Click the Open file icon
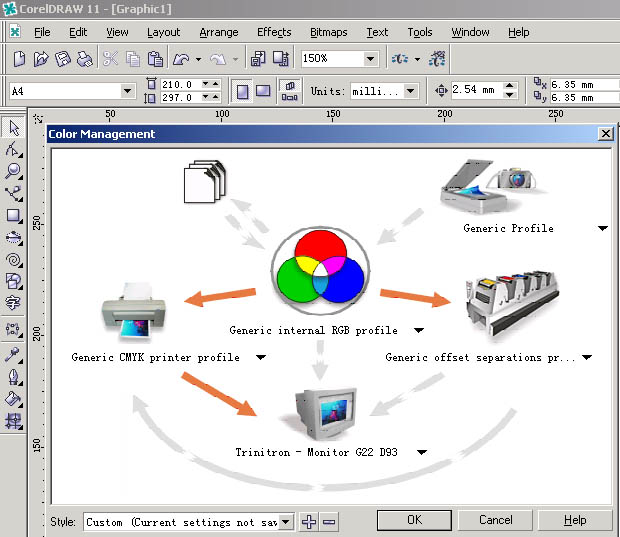The image size is (620, 537). [x=40, y=59]
